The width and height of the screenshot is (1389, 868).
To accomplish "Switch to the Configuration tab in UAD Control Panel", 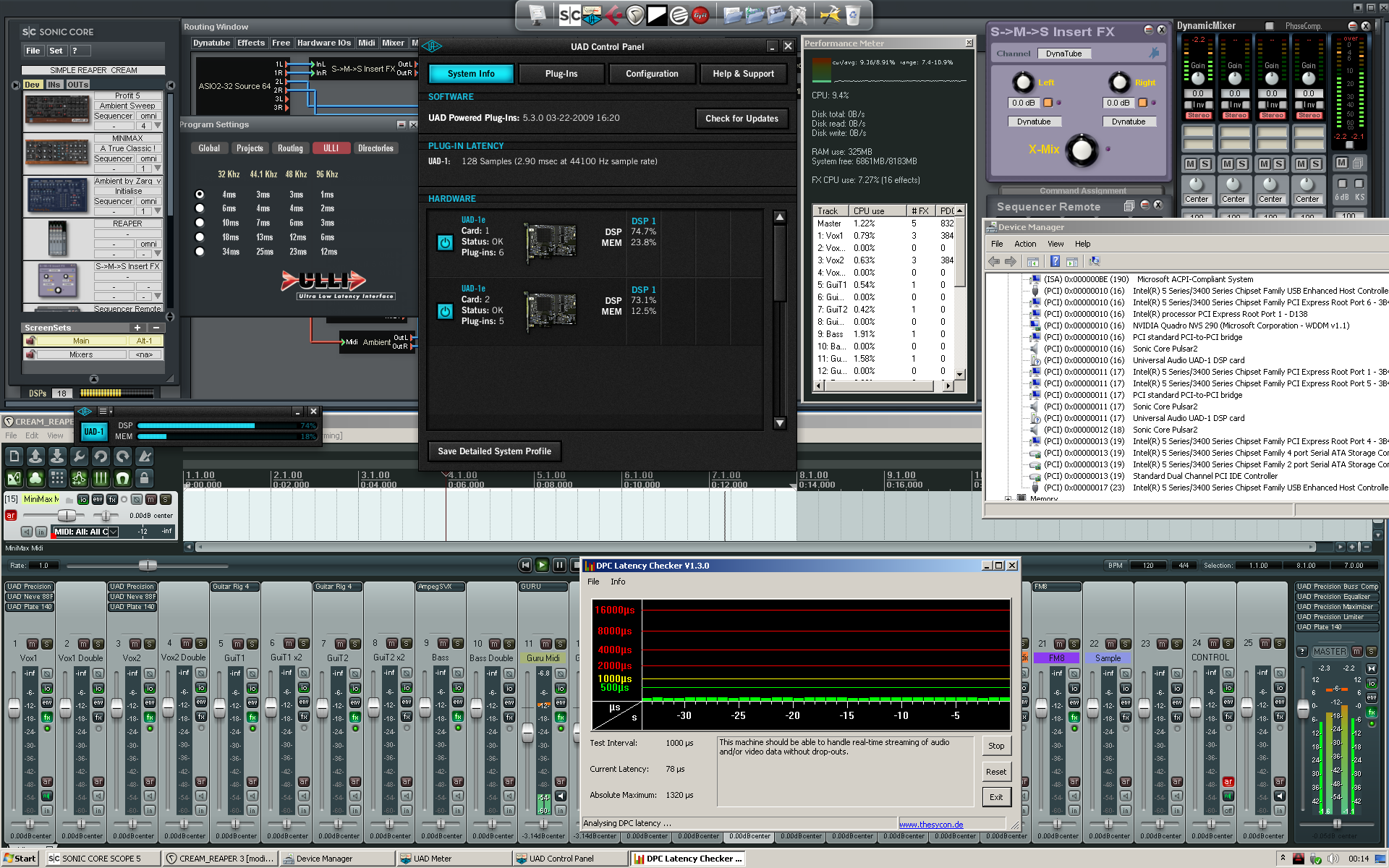I will coord(652,74).
